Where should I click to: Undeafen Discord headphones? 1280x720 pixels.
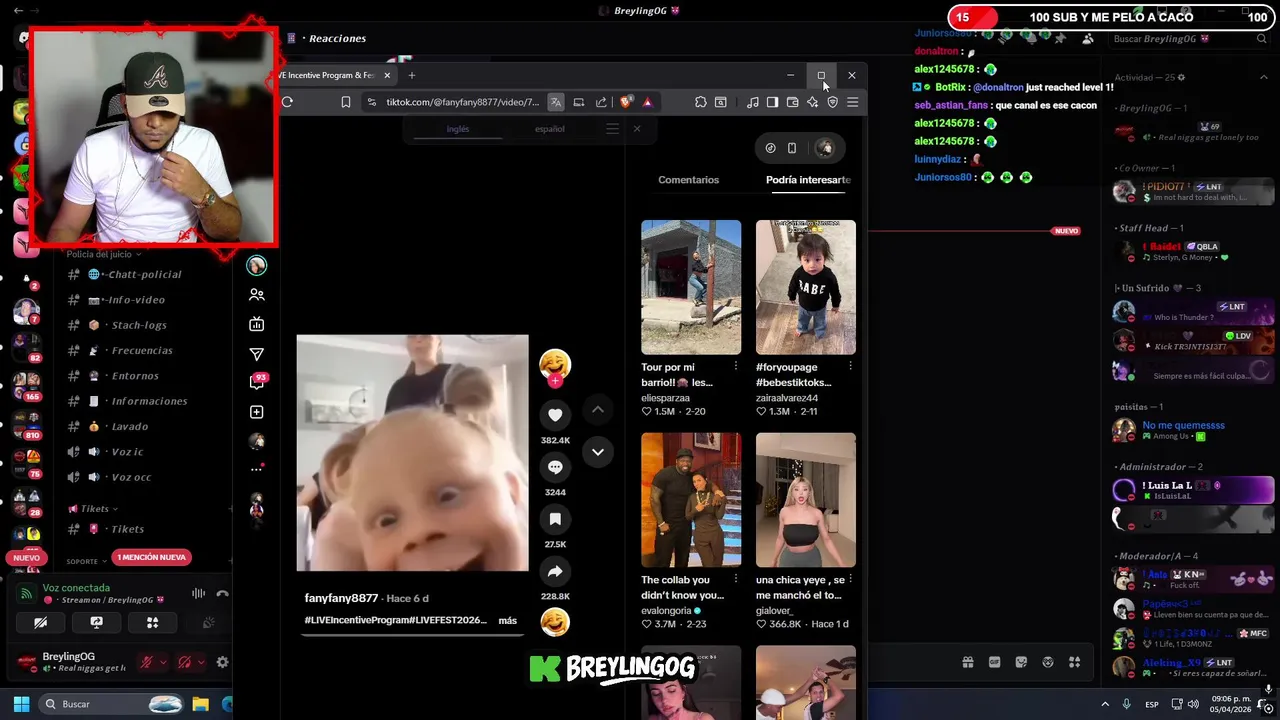tap(184, 662)
